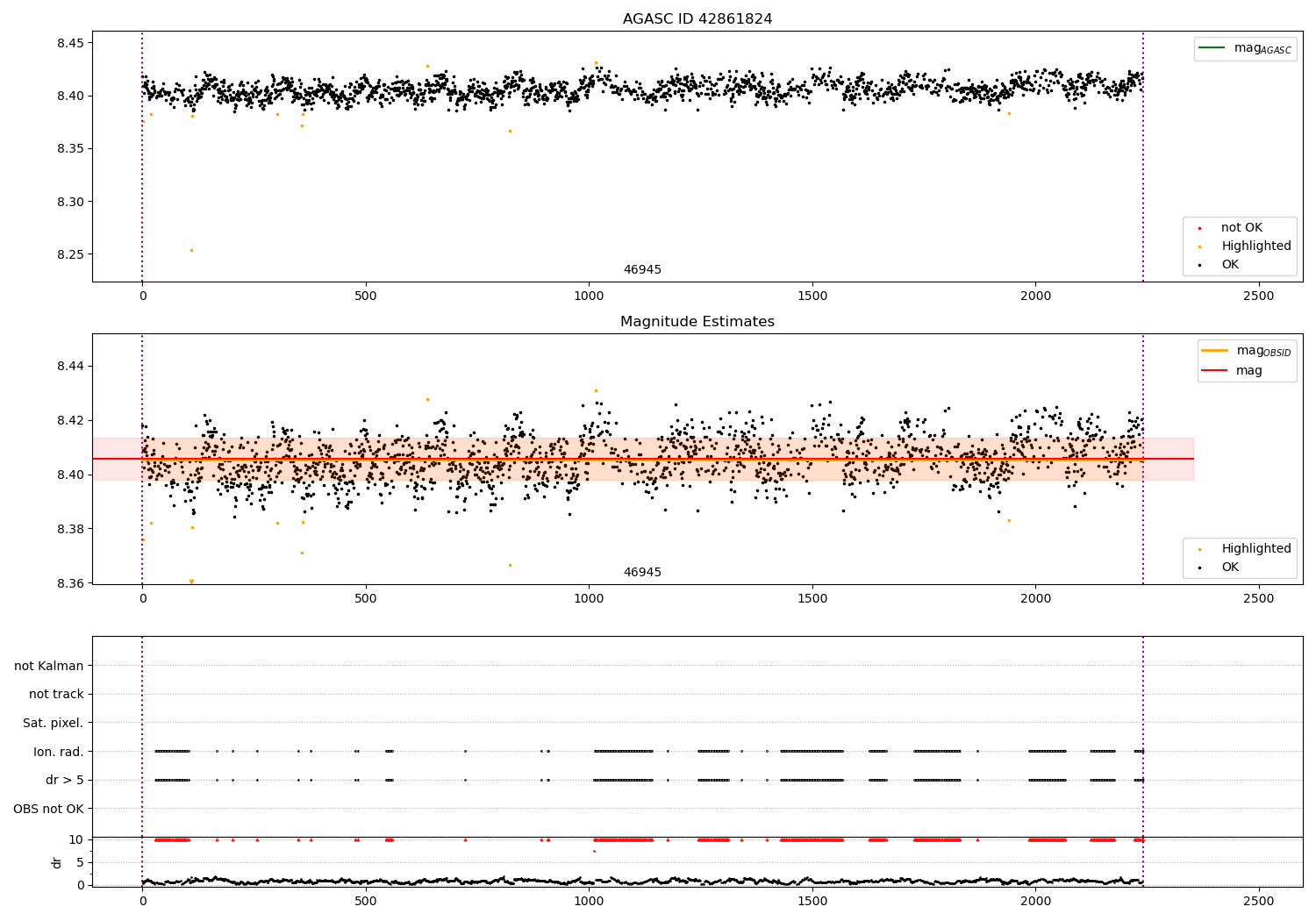
Task: Select the "OBS not OK" row label
Action: coord(48,809)
